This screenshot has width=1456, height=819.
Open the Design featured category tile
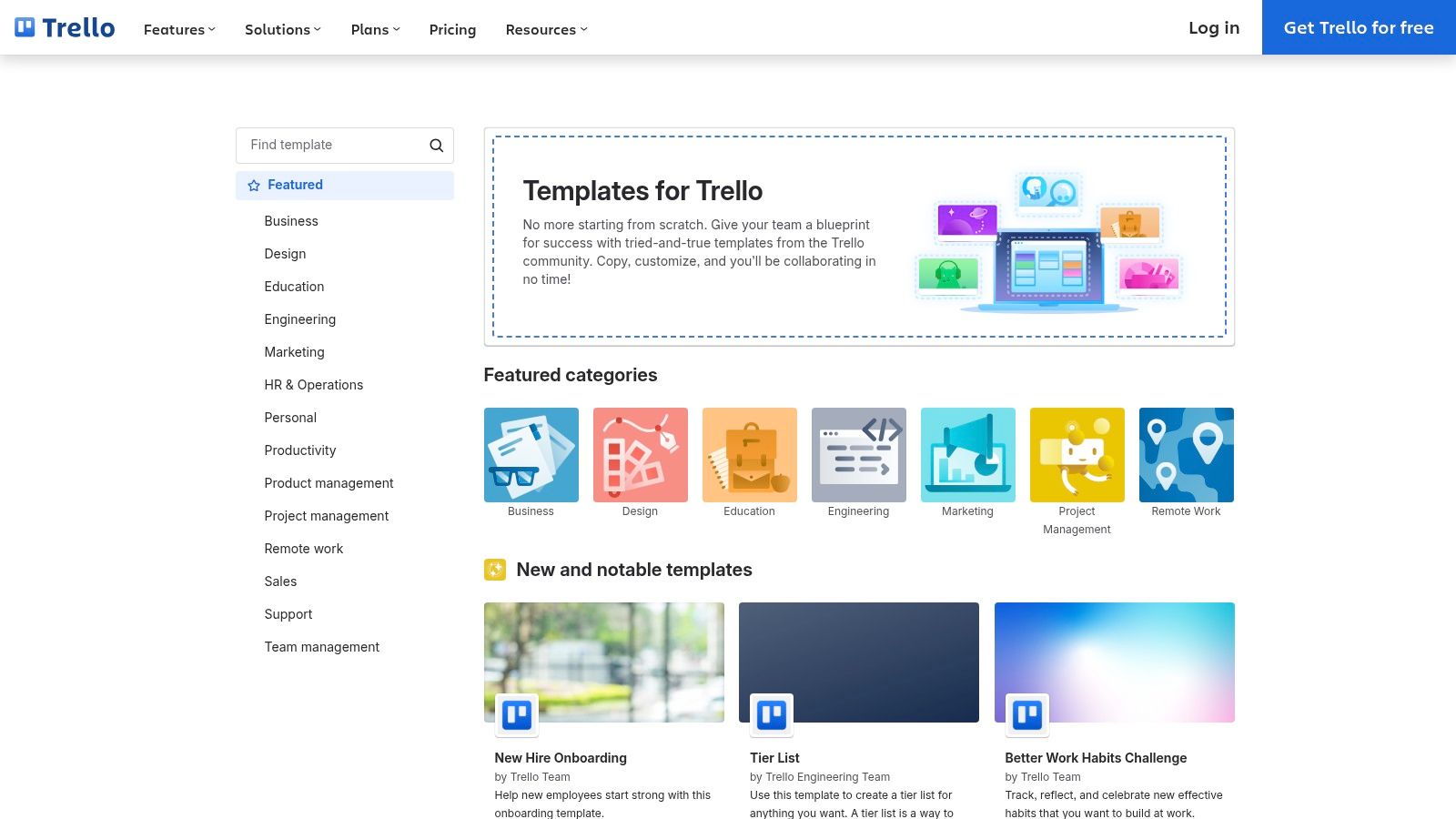[640, 454]
